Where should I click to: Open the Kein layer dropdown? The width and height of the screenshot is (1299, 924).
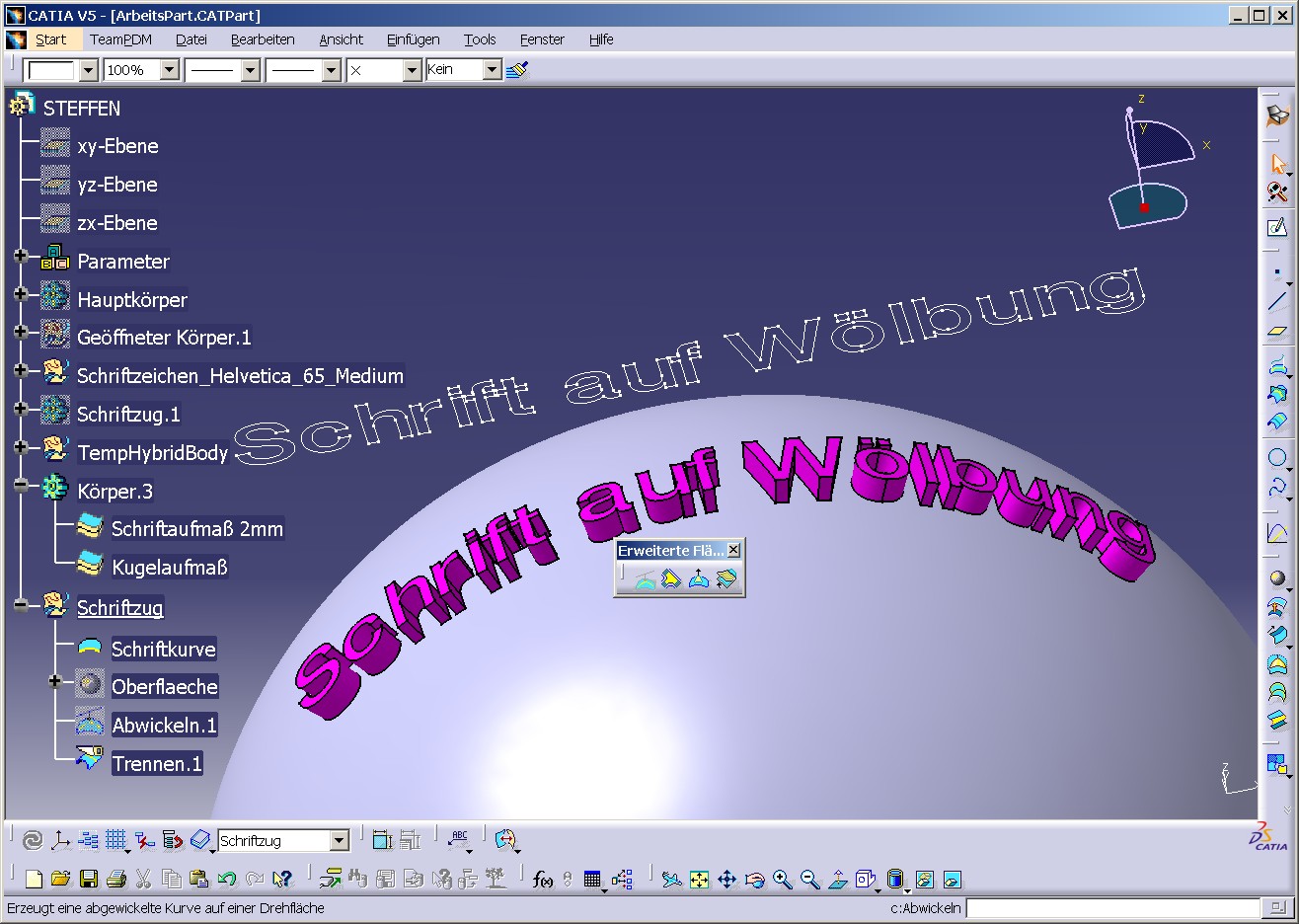point(492,70)
